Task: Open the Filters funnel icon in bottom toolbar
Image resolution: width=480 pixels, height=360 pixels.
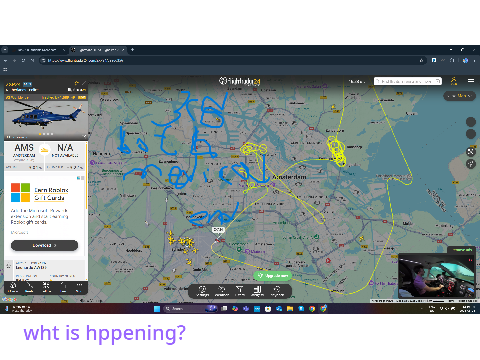Action: click(x=240, y=291)
